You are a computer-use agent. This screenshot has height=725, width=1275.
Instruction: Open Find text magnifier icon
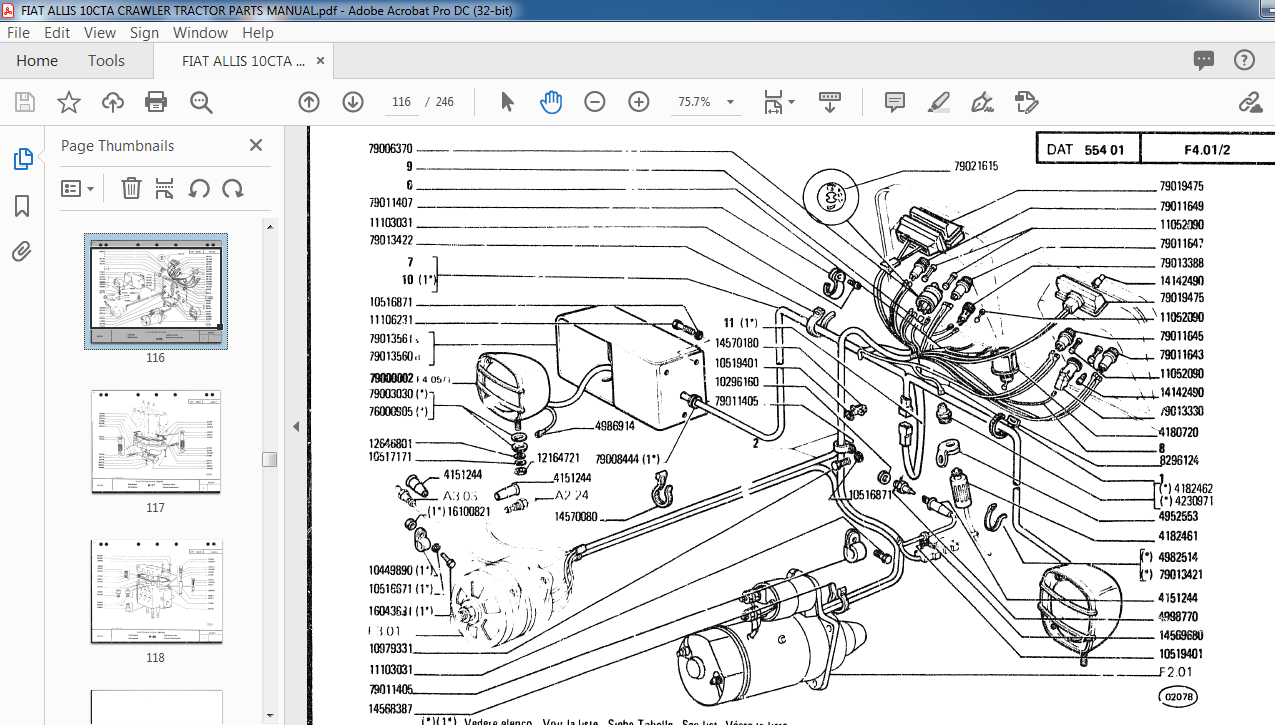pos(201,102)
